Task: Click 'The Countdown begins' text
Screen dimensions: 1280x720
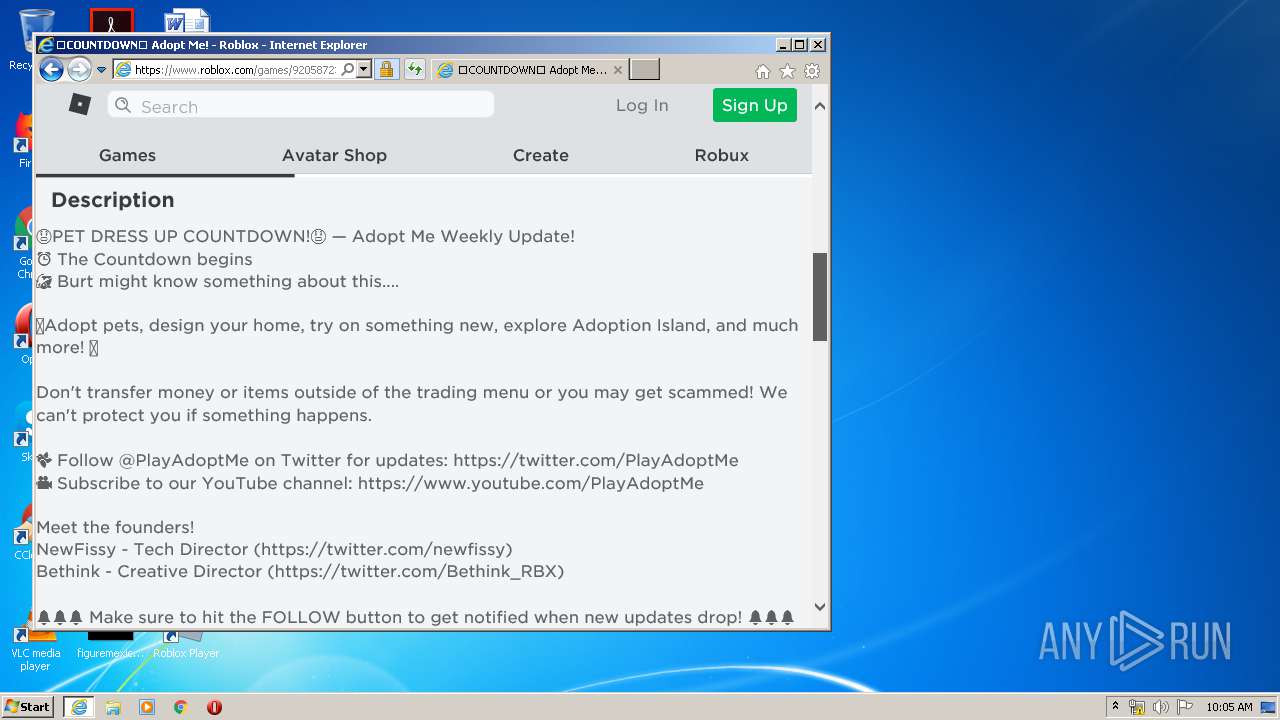Action: click(155, 259)
